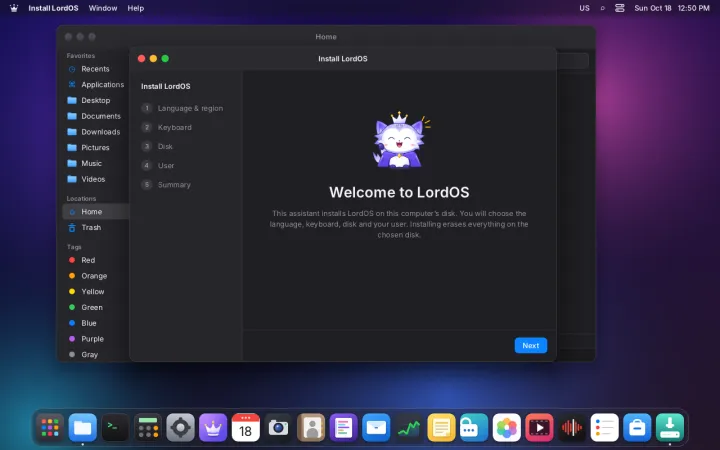Image resolution: width=720 pixels, height=450 pixels.
Task: Open the blue app store bag icon
Action: click(x=637, y=428)
